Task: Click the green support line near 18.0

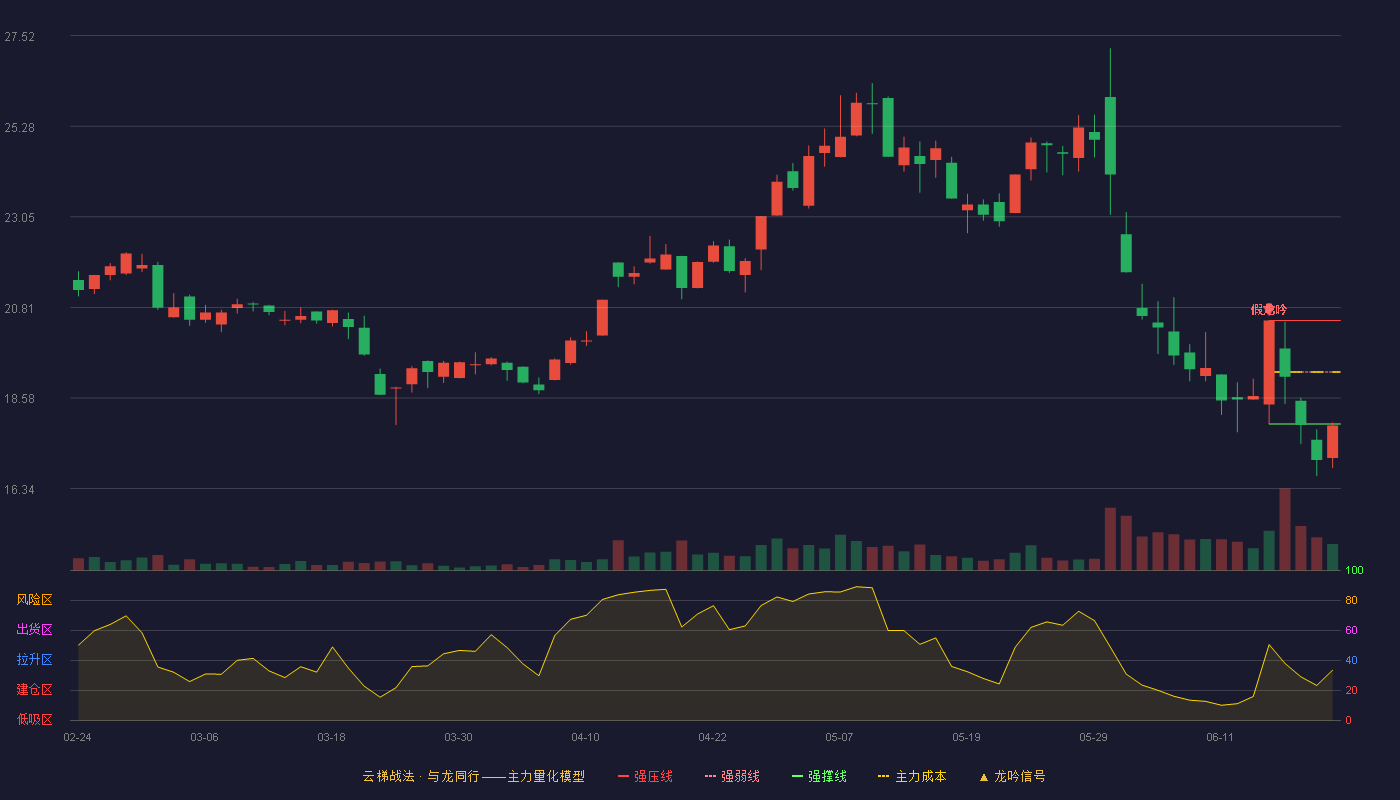Action: tap(1305, 424)
